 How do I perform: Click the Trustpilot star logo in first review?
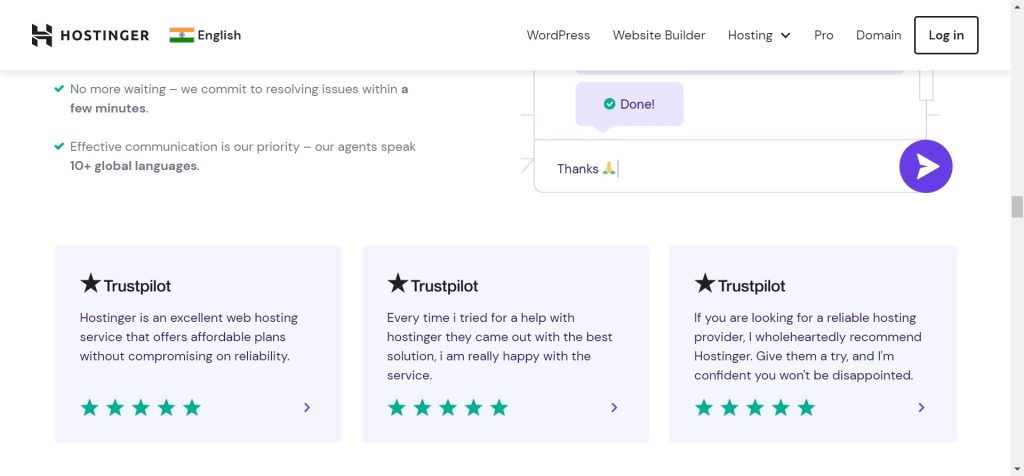pyautogui.click(x=91, y=284)
